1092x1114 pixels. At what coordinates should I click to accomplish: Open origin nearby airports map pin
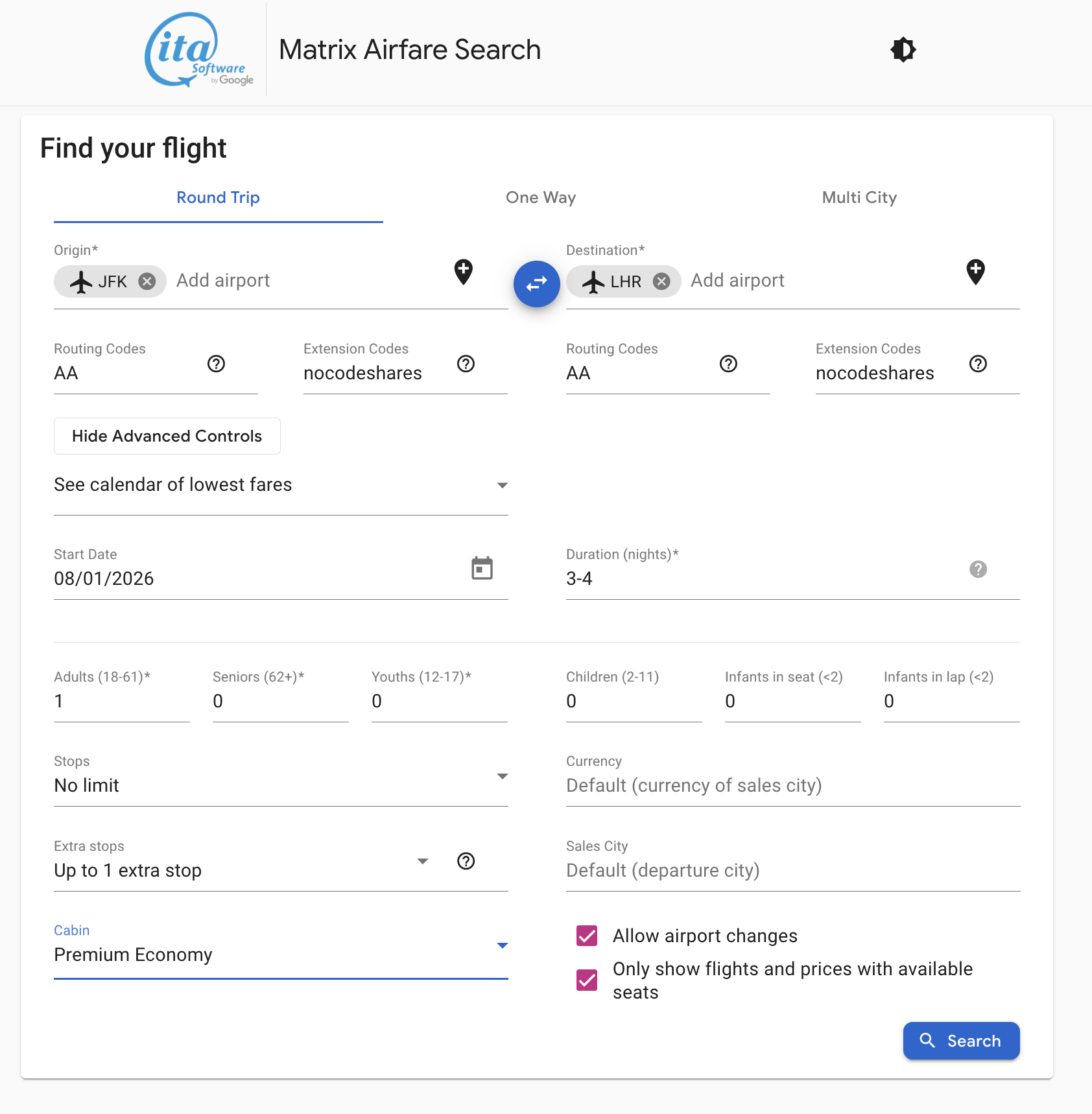click(x=464, y=272)
